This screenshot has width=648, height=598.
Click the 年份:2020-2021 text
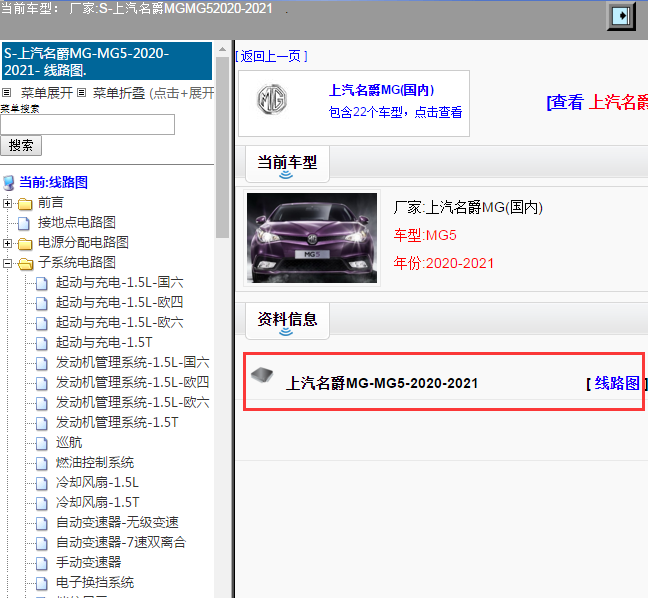point(444,263)
